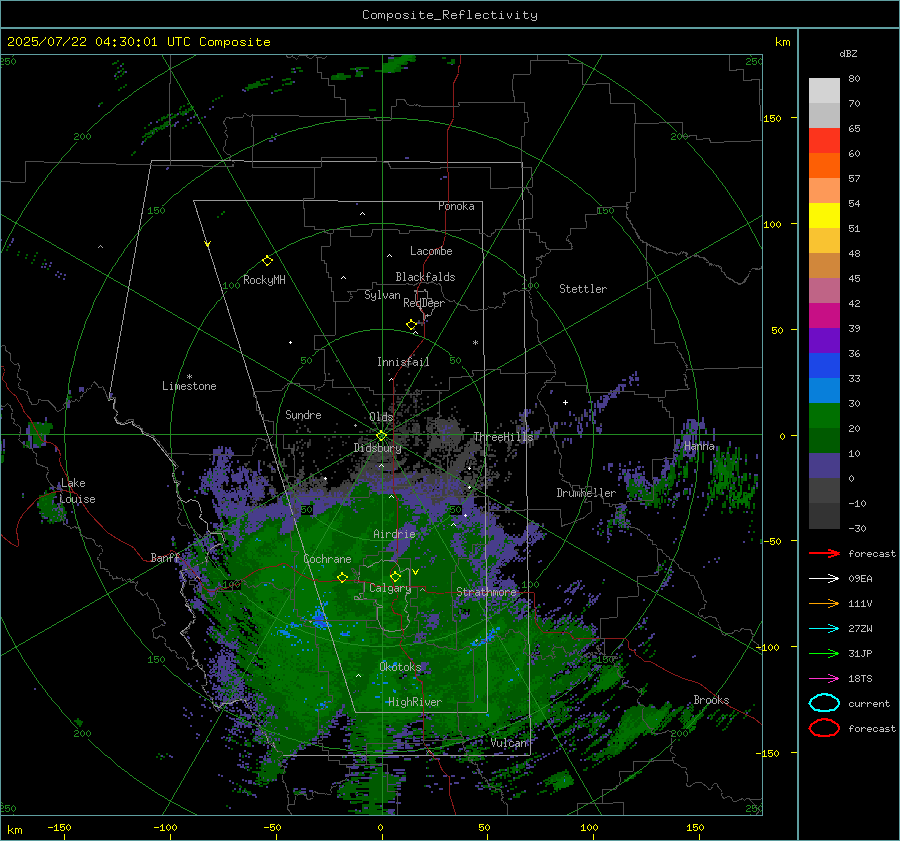Click the bright green 30-20 dBZ swatch
Viewport: 900px width, 841px height.
(x=824, y=415)
